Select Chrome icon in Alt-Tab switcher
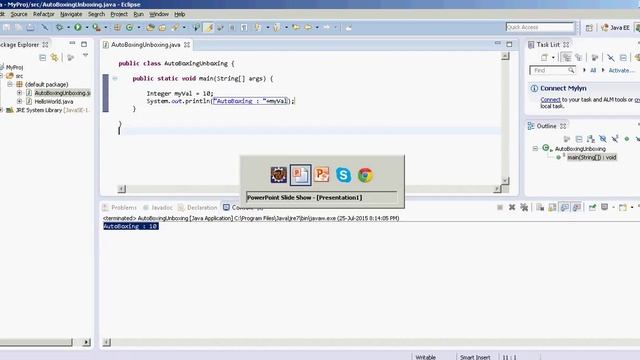640x360 pixels. 365,175
